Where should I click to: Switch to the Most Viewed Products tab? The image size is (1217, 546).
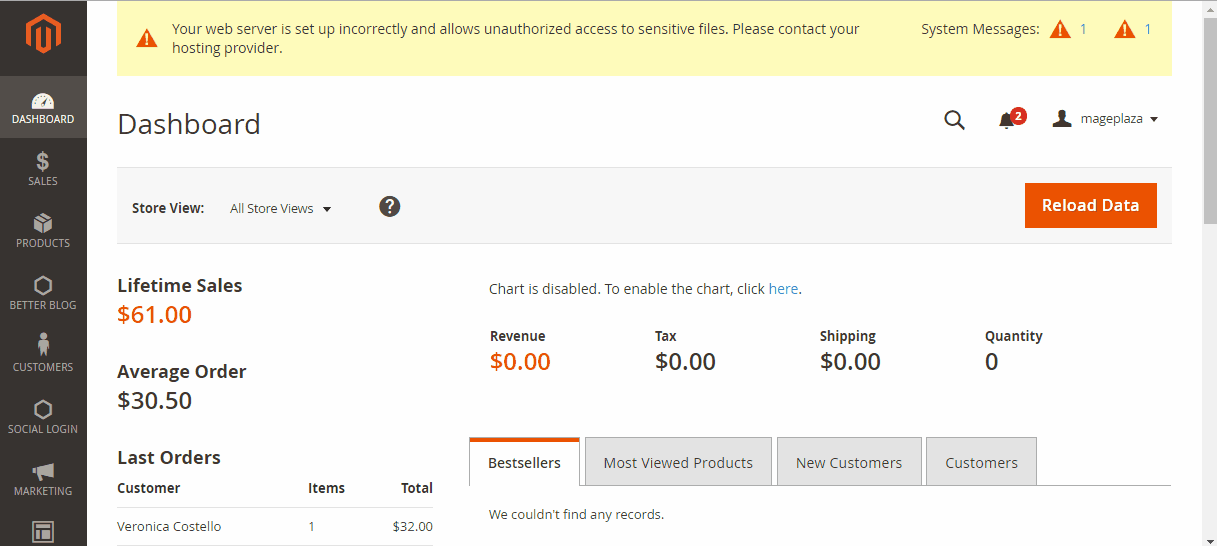coord(678,462)
